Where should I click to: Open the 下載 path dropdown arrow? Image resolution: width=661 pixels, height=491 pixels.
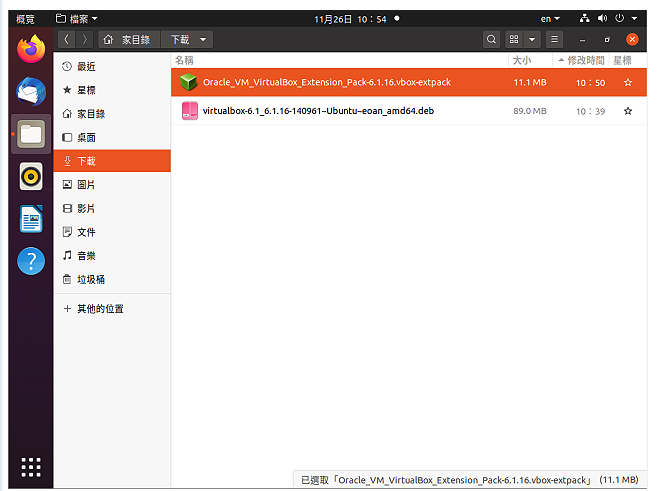[x=203, y=40]
